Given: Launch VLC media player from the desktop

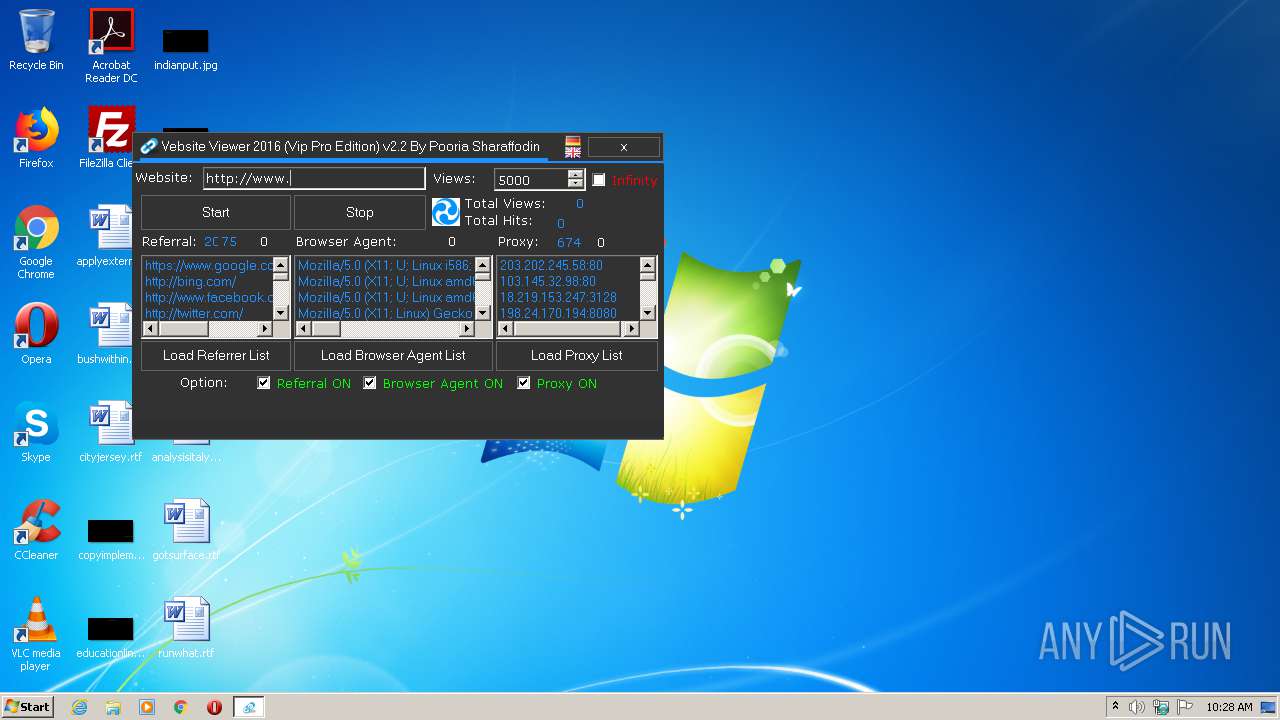Looking at the screenshot, I should pyautogui.click(x=36, y=634).
